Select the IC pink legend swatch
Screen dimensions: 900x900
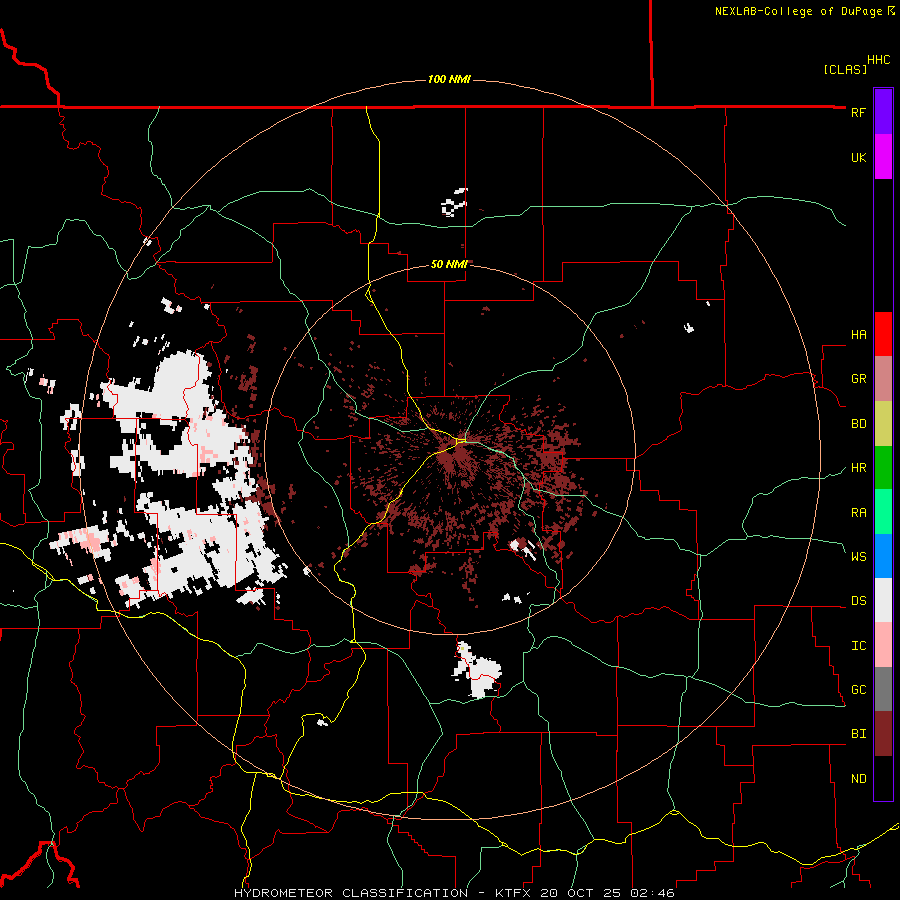883,645
